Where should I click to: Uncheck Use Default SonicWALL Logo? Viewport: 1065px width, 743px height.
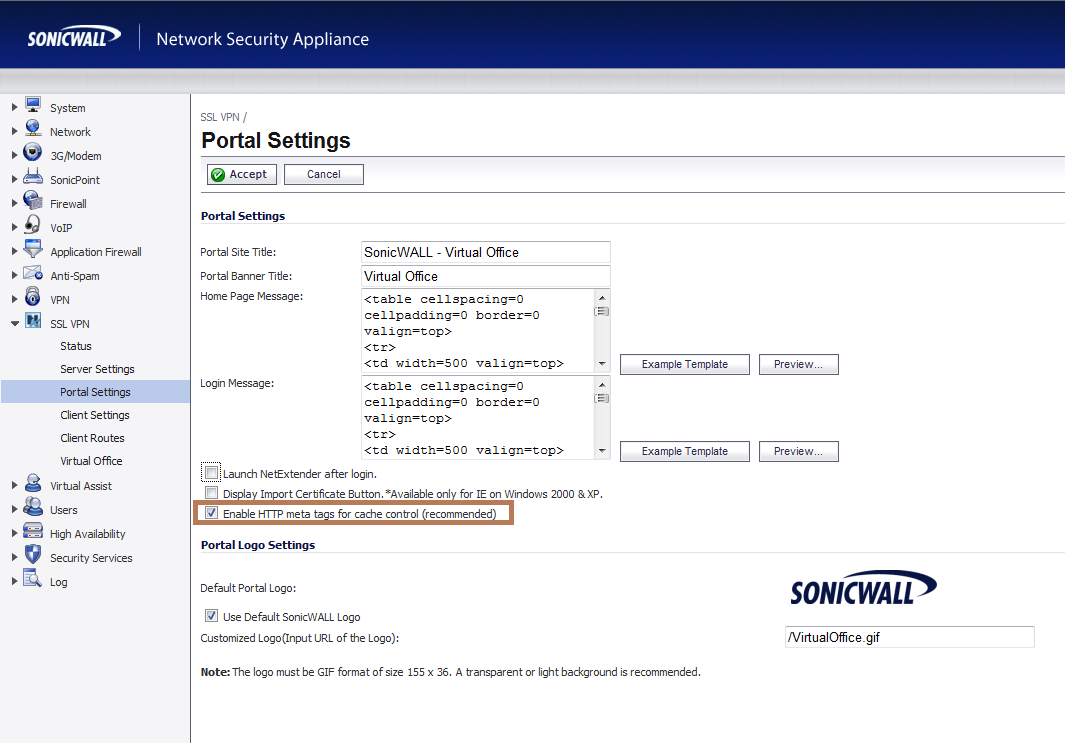tap(211, 616)
